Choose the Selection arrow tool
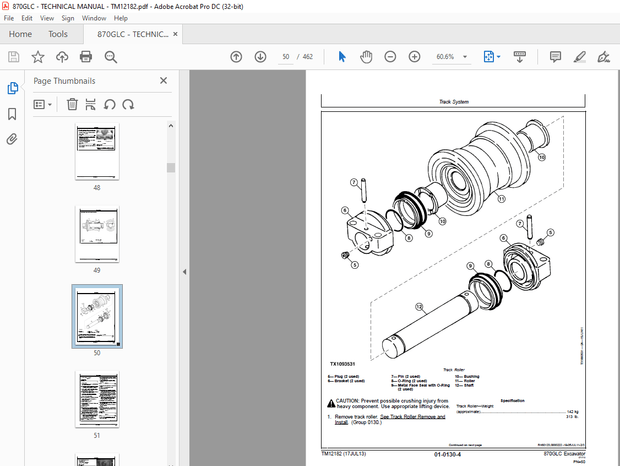 (x=342, y=57)
